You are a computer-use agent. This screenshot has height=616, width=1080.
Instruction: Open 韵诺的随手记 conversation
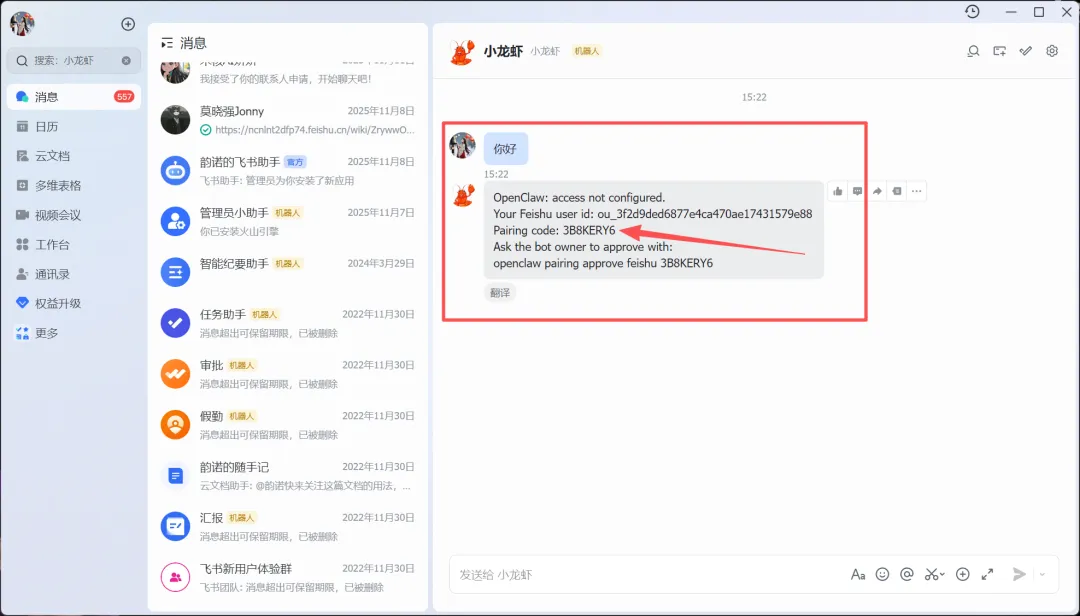[x=287, y=476]
